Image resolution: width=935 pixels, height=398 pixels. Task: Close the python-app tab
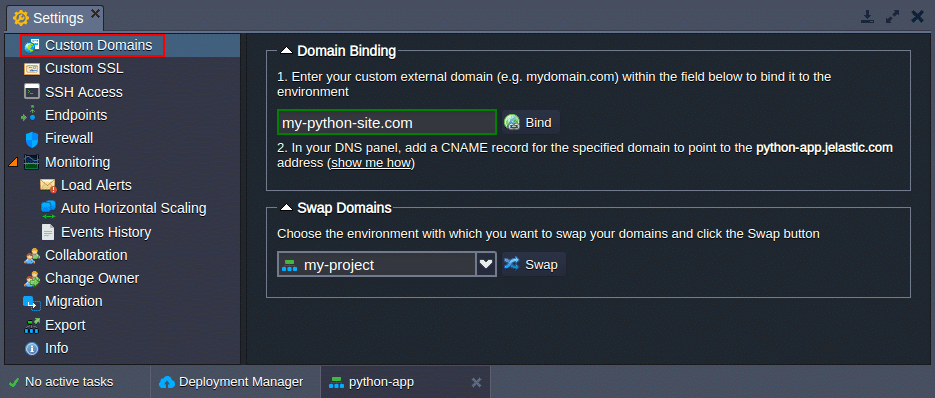pyautogui.click(x=476, y=382)
